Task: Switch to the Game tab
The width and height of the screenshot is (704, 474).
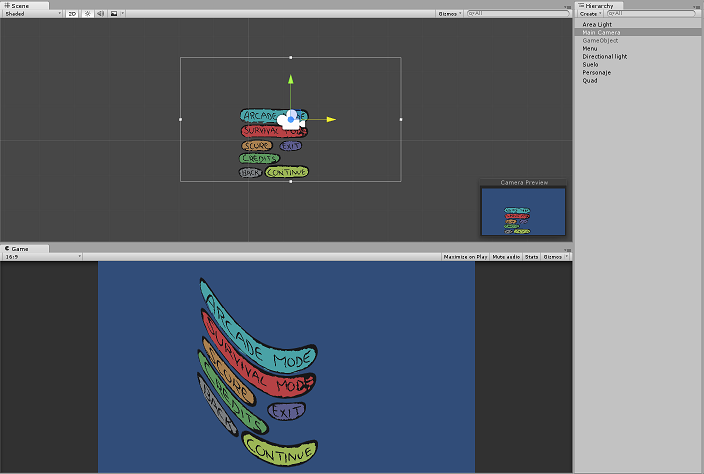Action: [x=19, y=248]
